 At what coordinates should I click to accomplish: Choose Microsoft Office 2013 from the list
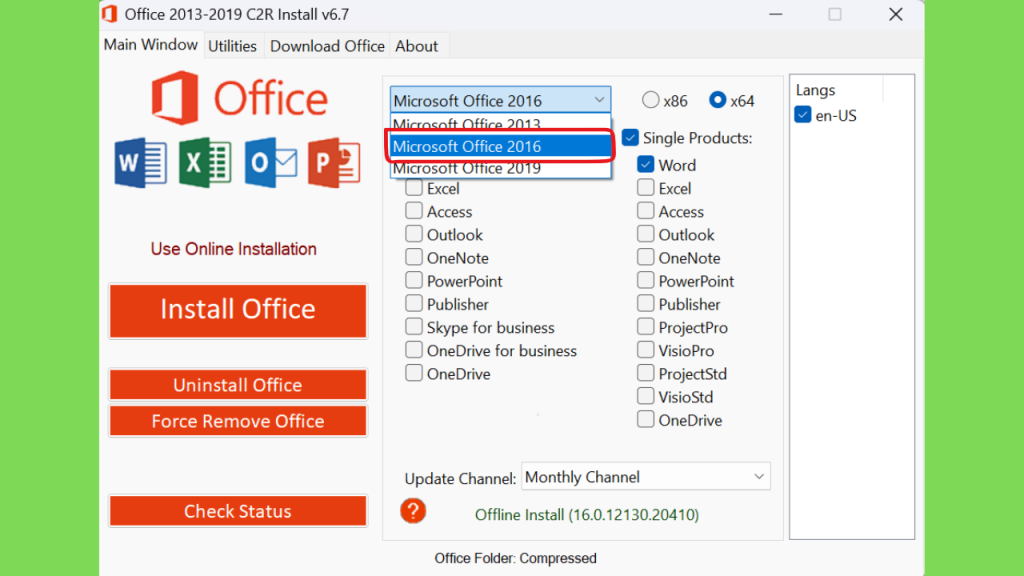(x=500, y=123)
